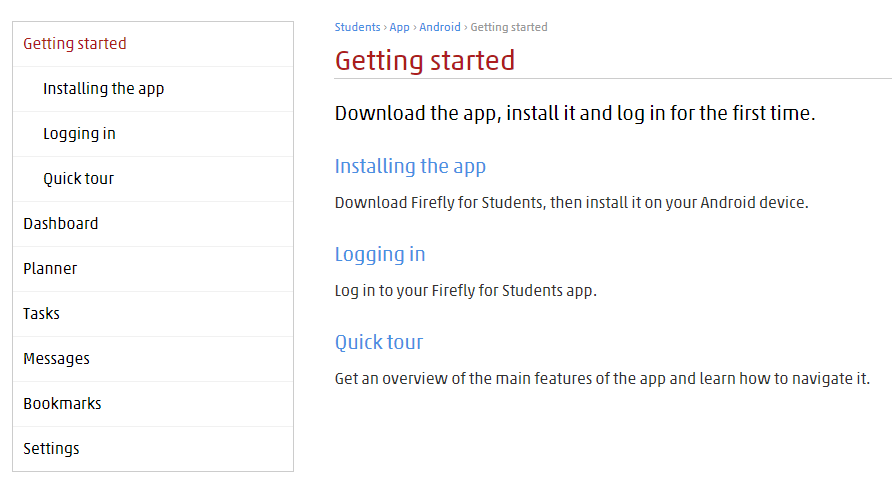Click Students breadcrumb link
The height and width of the screenshot is (482, 892).
(x=357, y=27)
